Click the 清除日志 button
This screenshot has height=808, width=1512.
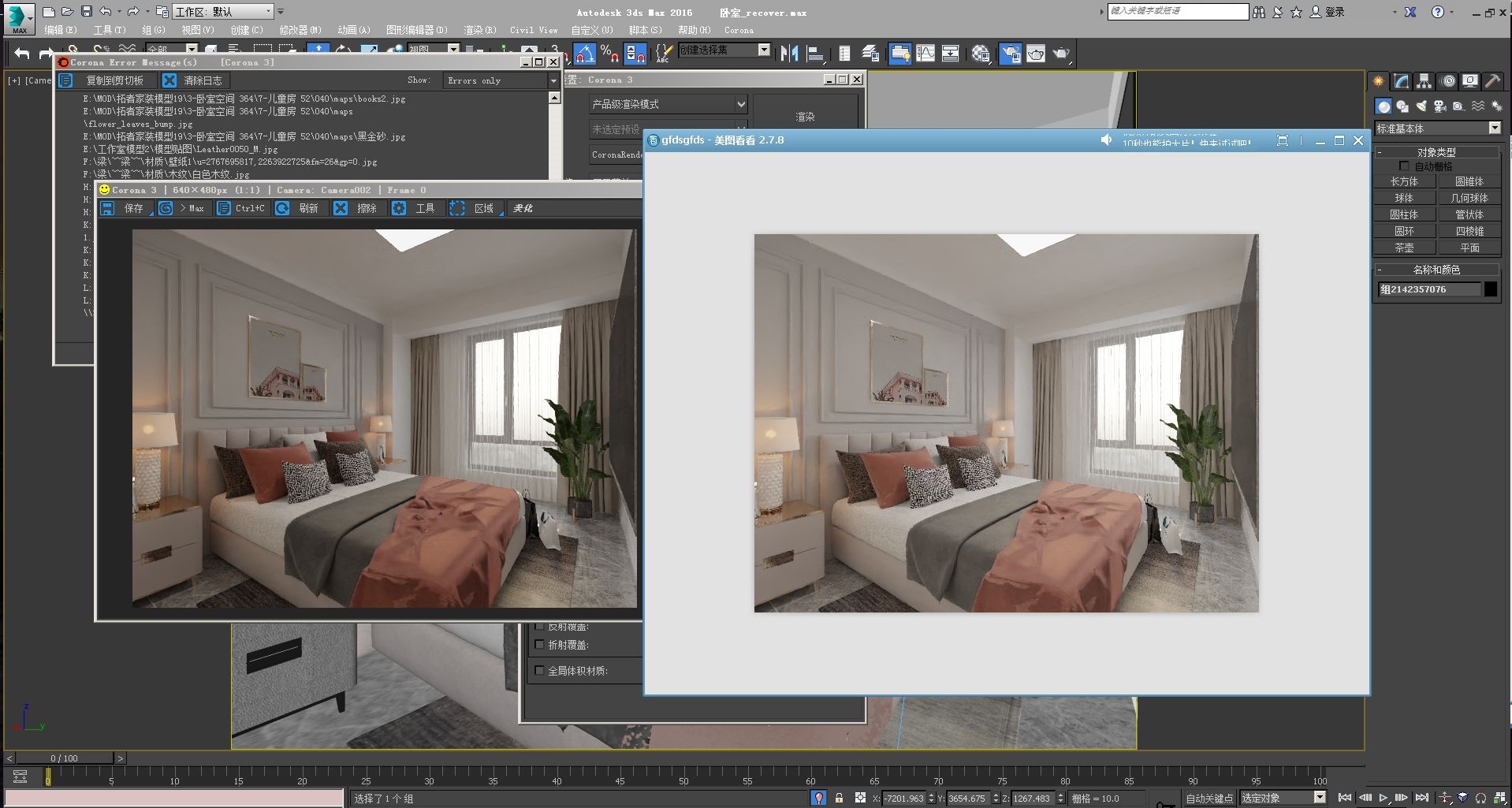195,80
